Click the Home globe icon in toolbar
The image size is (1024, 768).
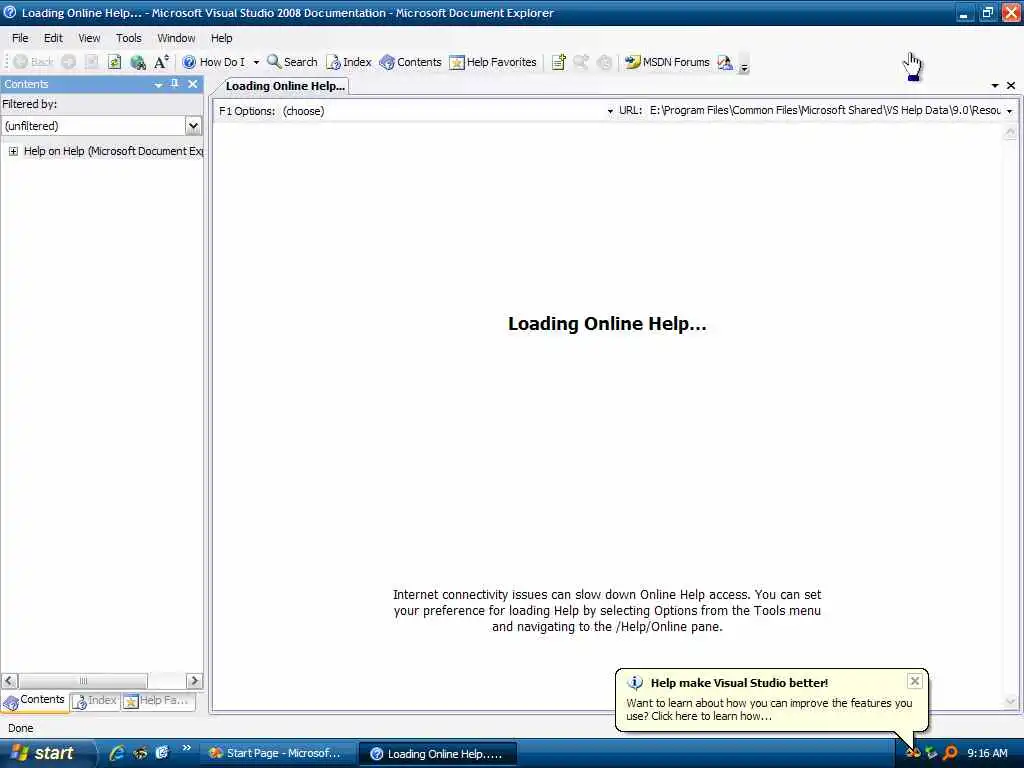click(x=138, y=62)
